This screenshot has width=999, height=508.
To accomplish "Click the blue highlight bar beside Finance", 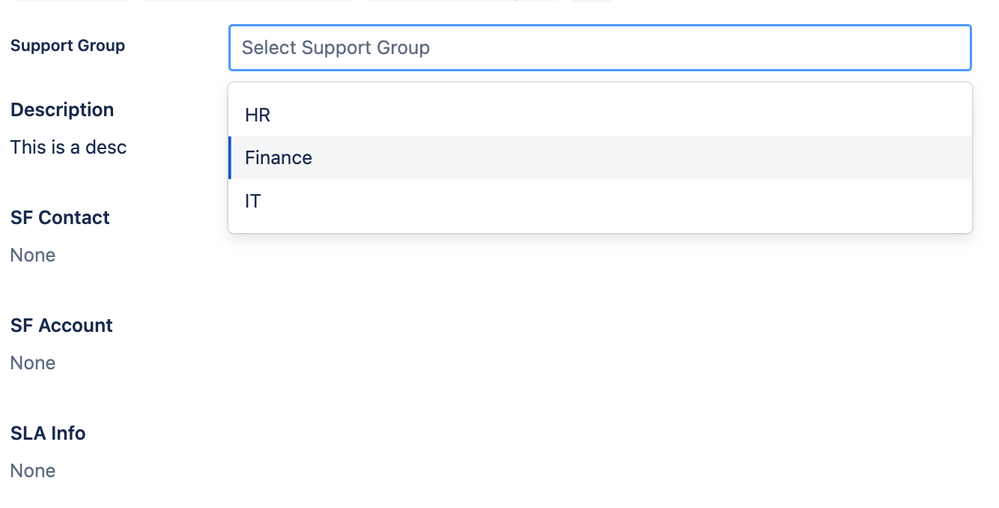I will (x=230, y=158).
